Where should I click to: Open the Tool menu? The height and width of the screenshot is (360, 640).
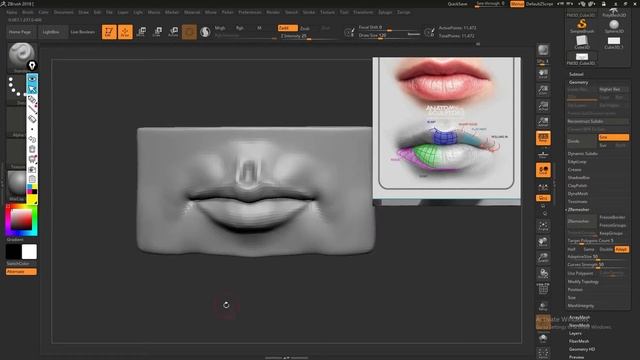click(344, 12)
